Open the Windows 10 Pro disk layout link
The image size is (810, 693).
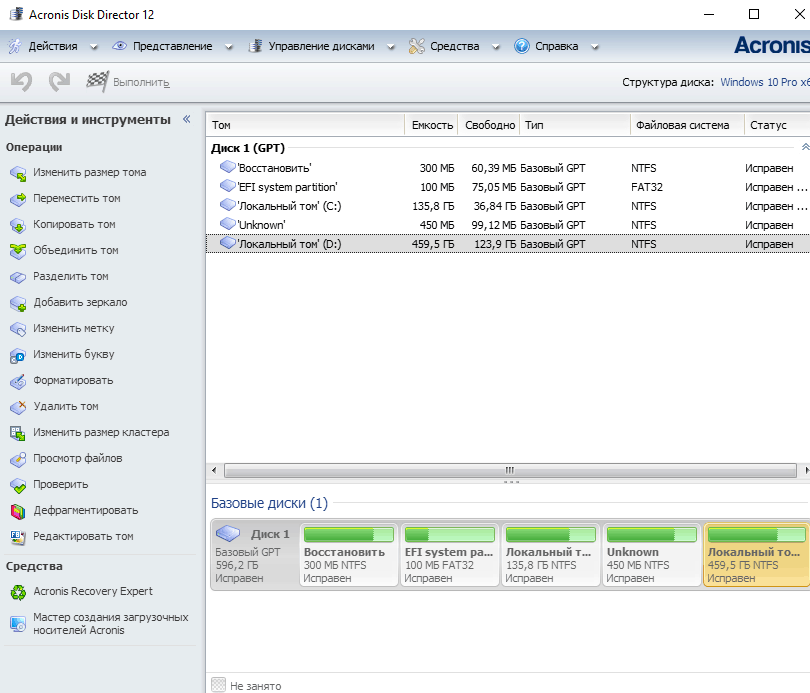(764, 82)
